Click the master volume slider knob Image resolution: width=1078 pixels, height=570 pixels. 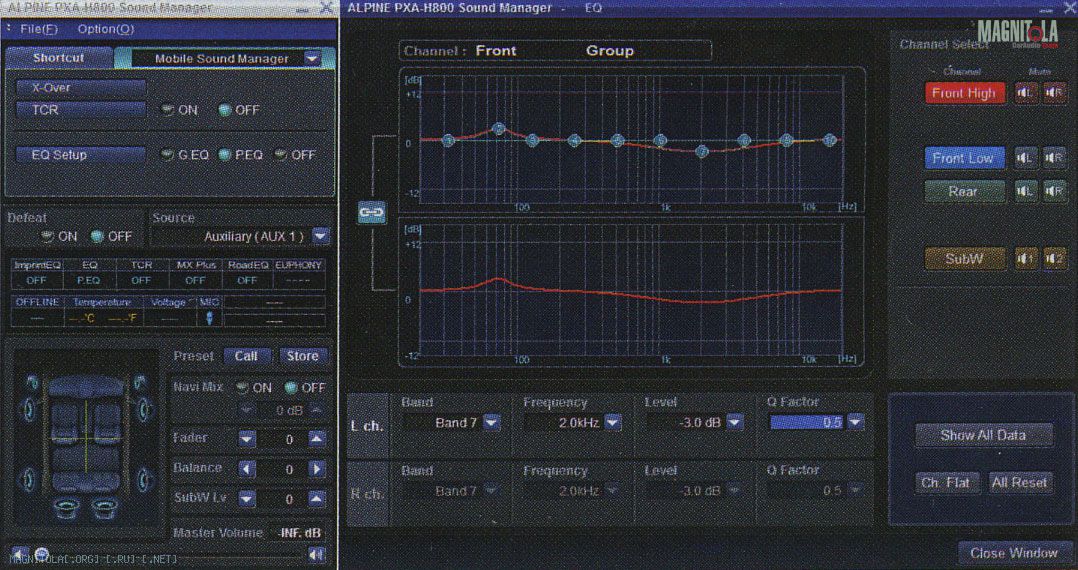coord(41,553)
